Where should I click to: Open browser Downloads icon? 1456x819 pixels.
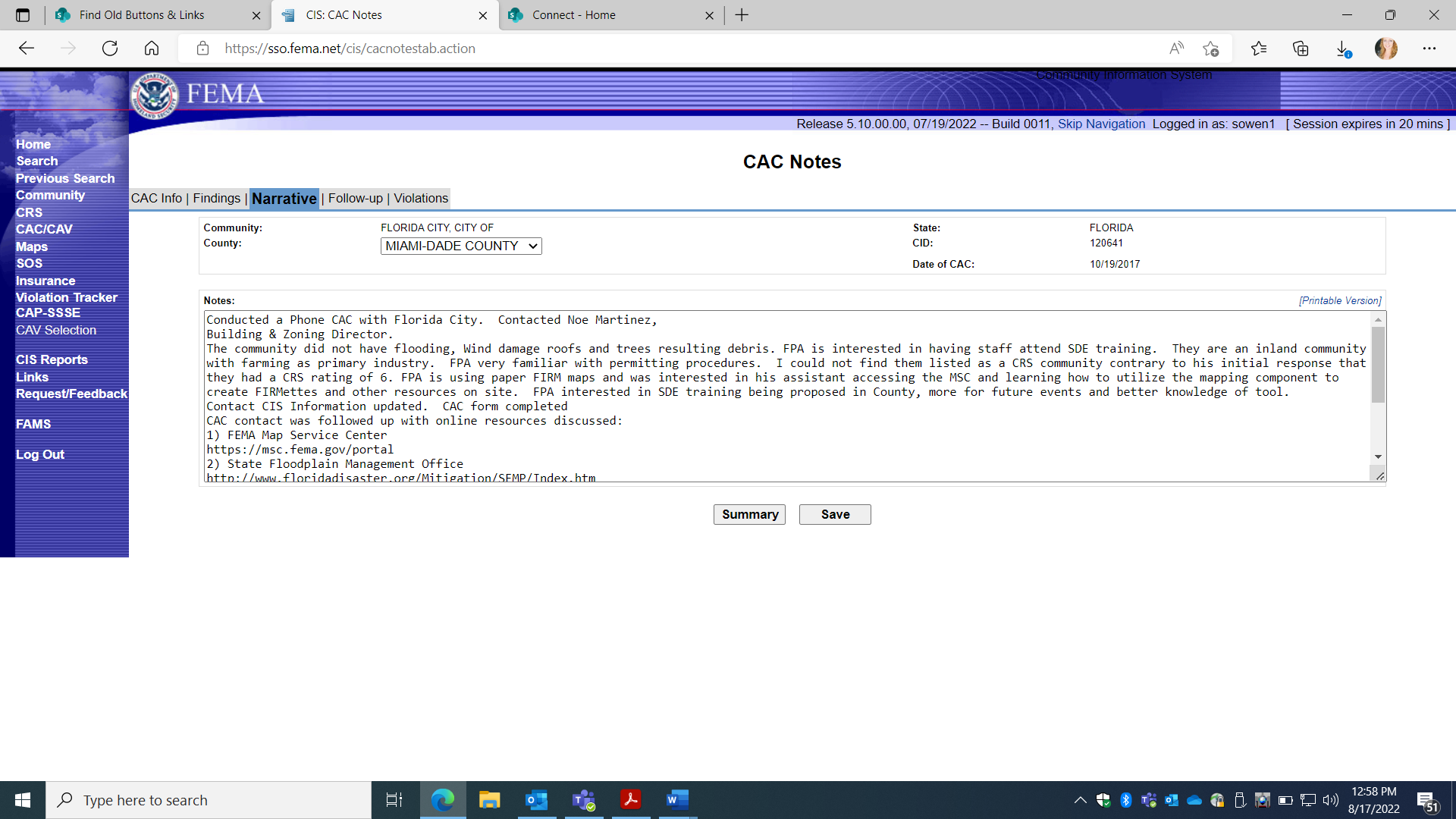click(1342, 49)
